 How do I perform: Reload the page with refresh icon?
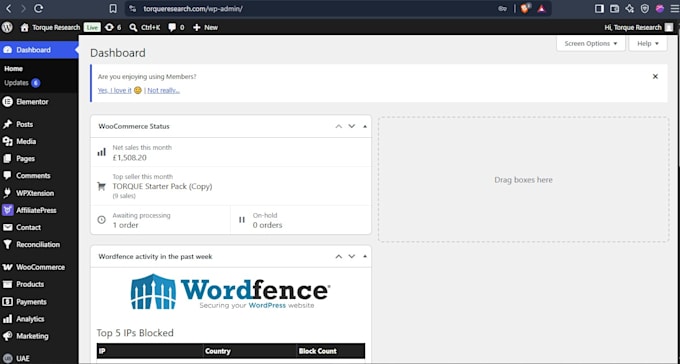39,8
